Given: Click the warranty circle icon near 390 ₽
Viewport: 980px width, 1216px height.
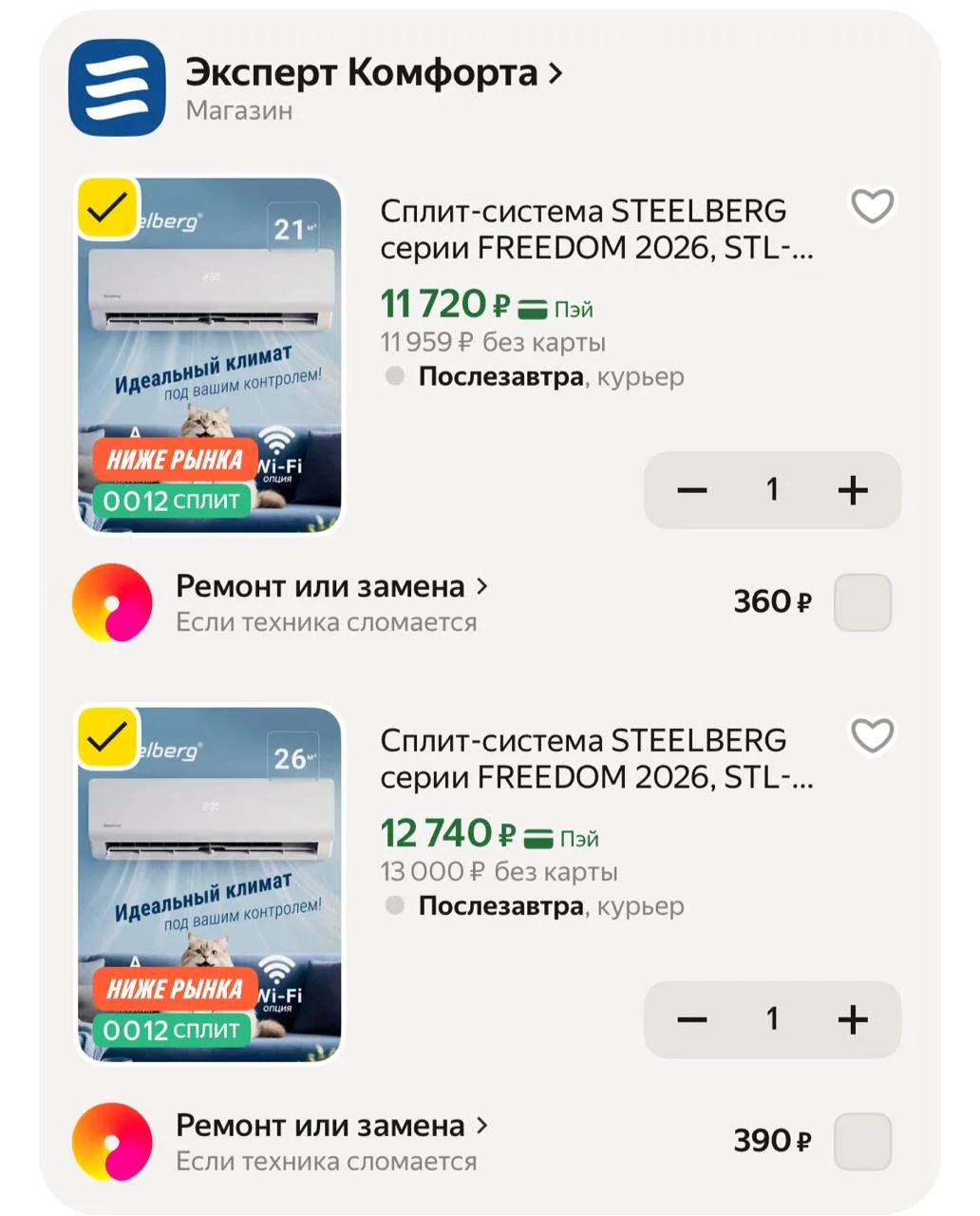Looking at the screenshot, I should point(112,1142).
